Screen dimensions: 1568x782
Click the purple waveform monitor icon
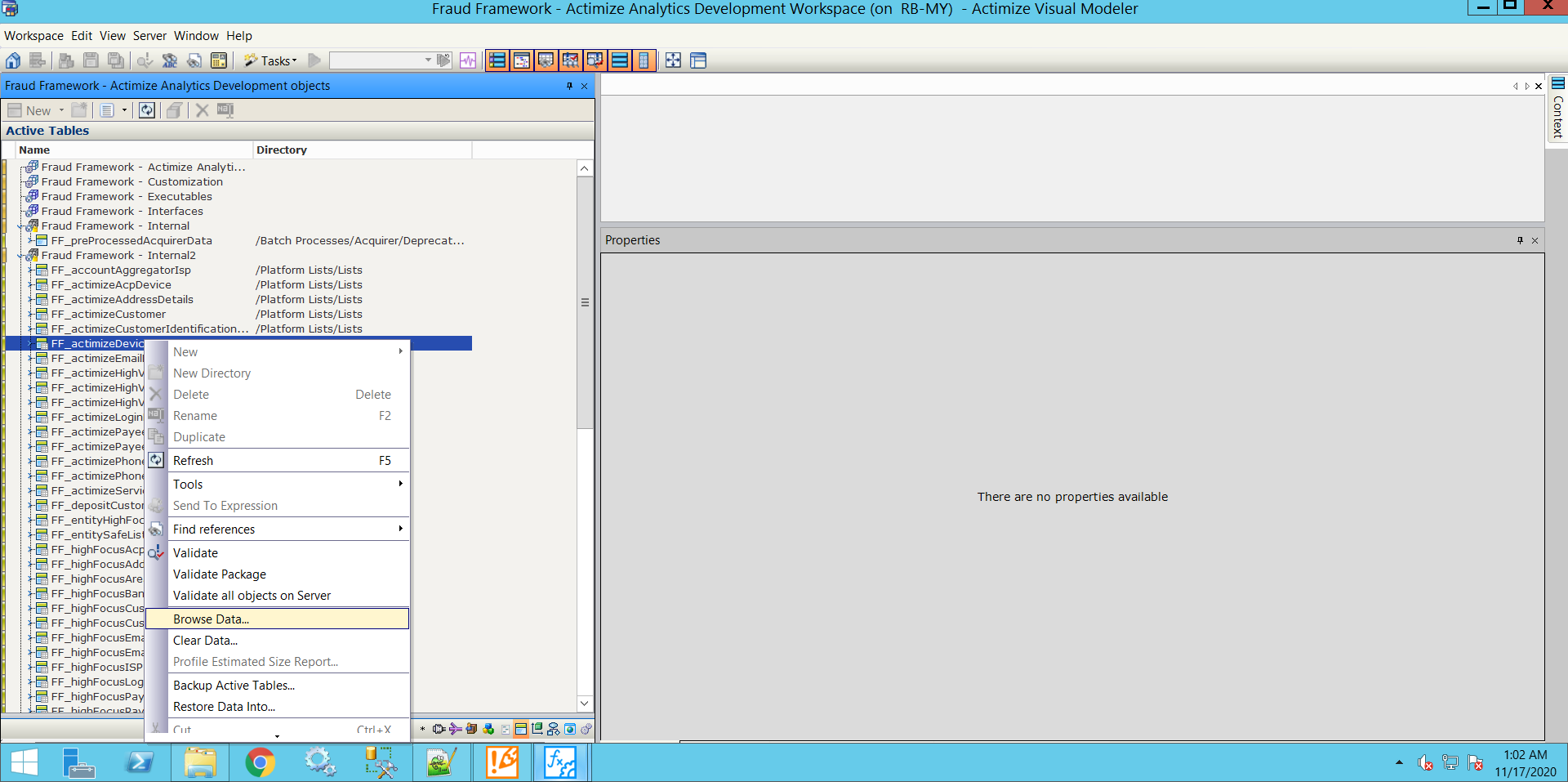(x=468, y=60)
